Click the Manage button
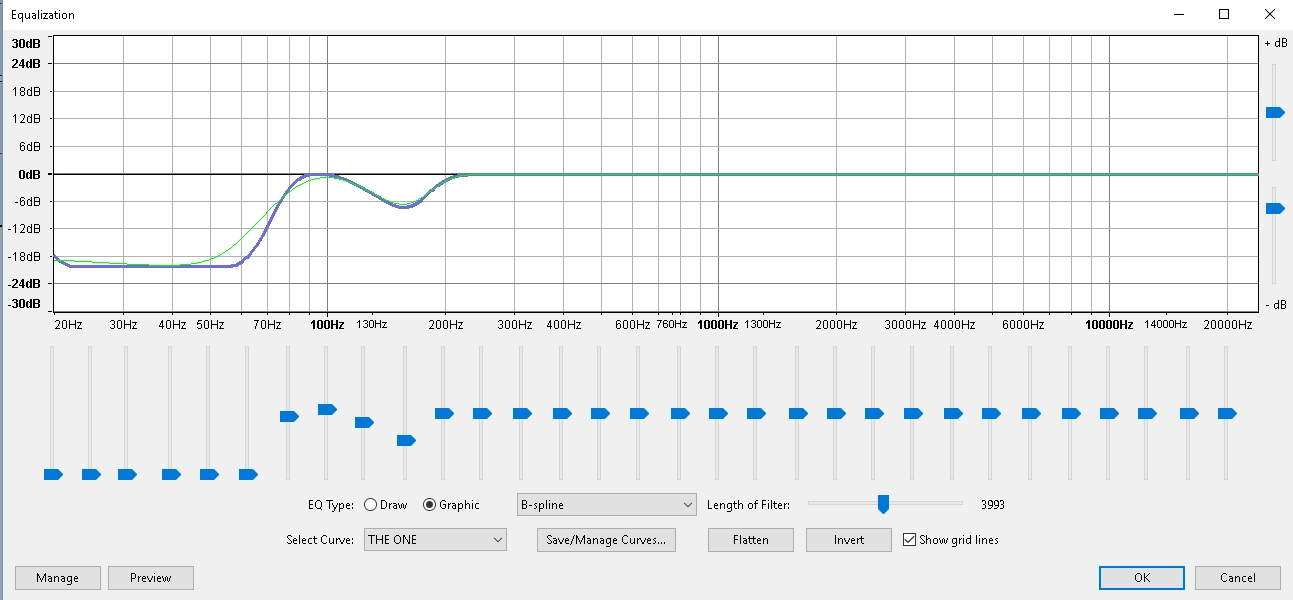This screenshot has width=1293, height=600. click(x=57, y=578)
